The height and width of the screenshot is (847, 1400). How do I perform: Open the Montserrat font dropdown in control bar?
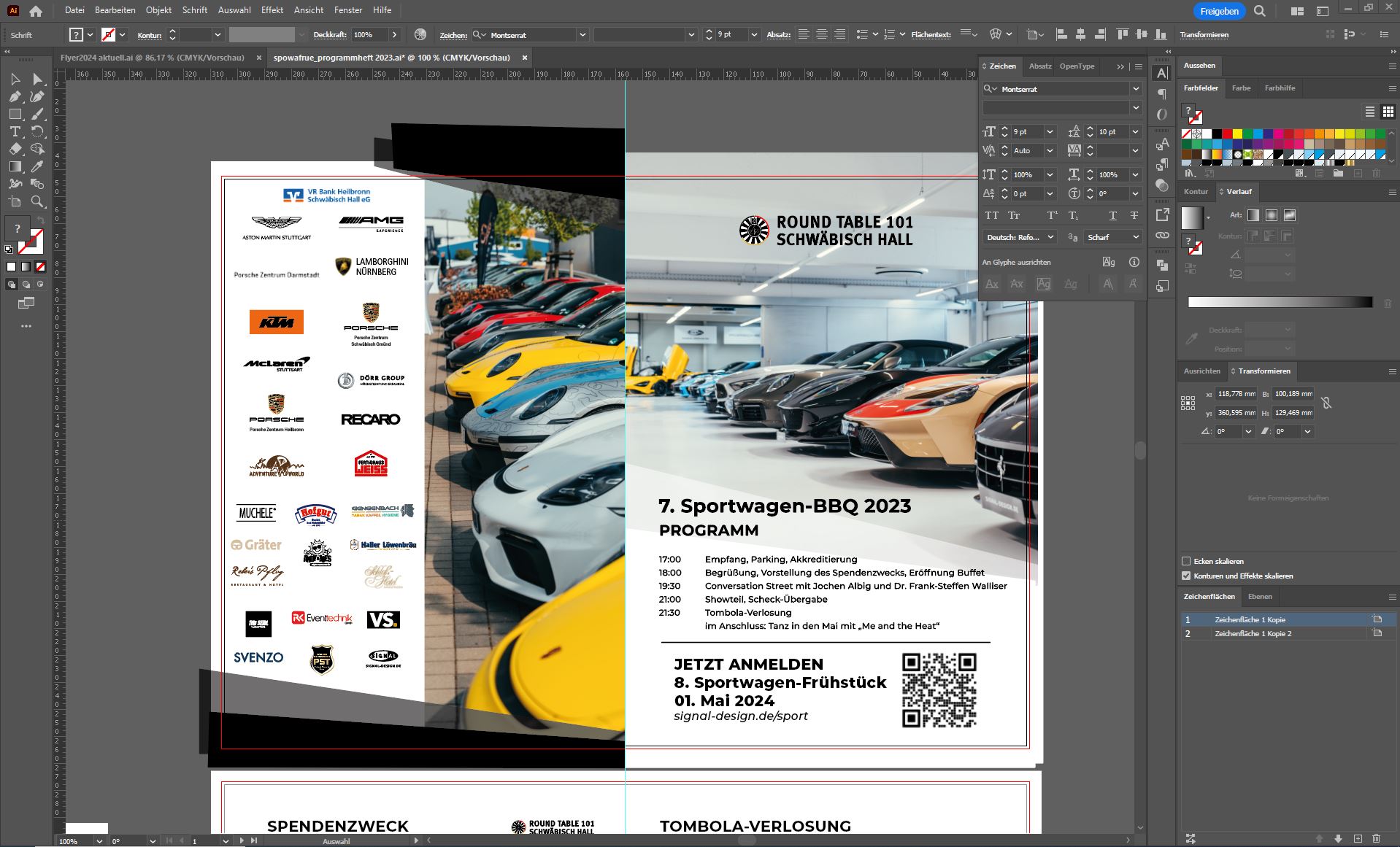pyautogui.click(x=582, y=34)
